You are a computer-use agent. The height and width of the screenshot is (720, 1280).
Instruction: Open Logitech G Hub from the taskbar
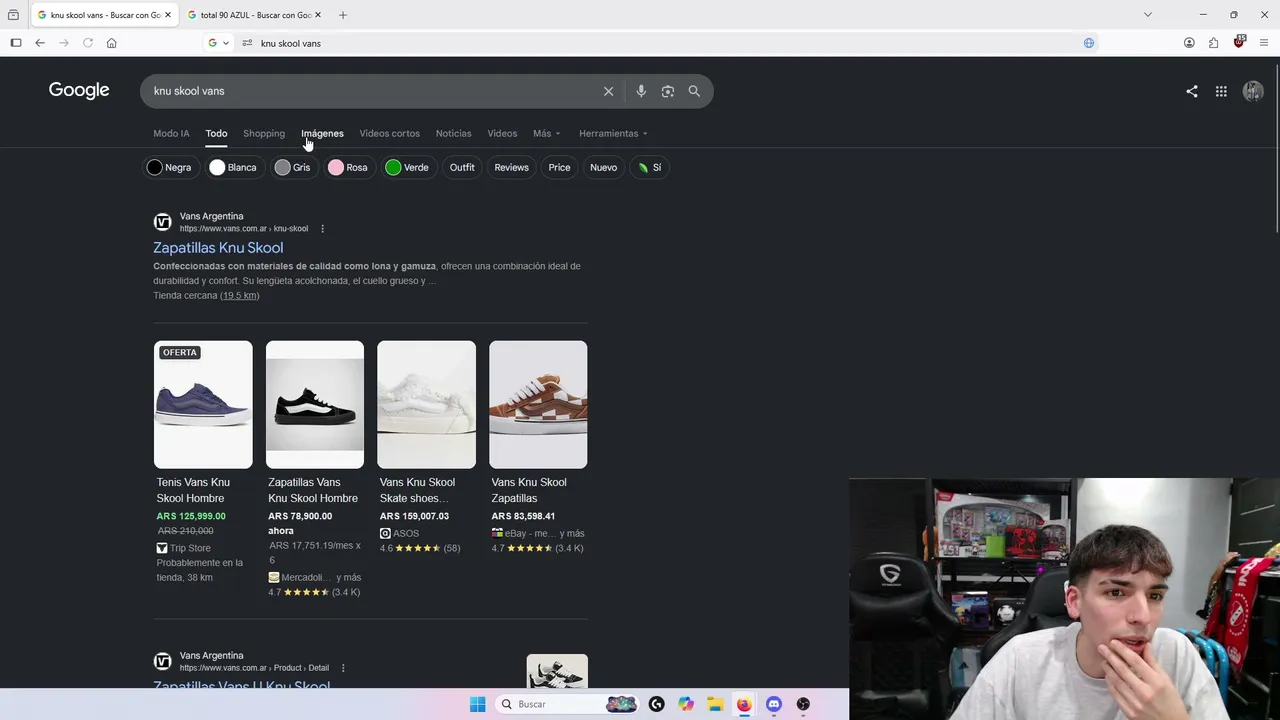point(656,704)
